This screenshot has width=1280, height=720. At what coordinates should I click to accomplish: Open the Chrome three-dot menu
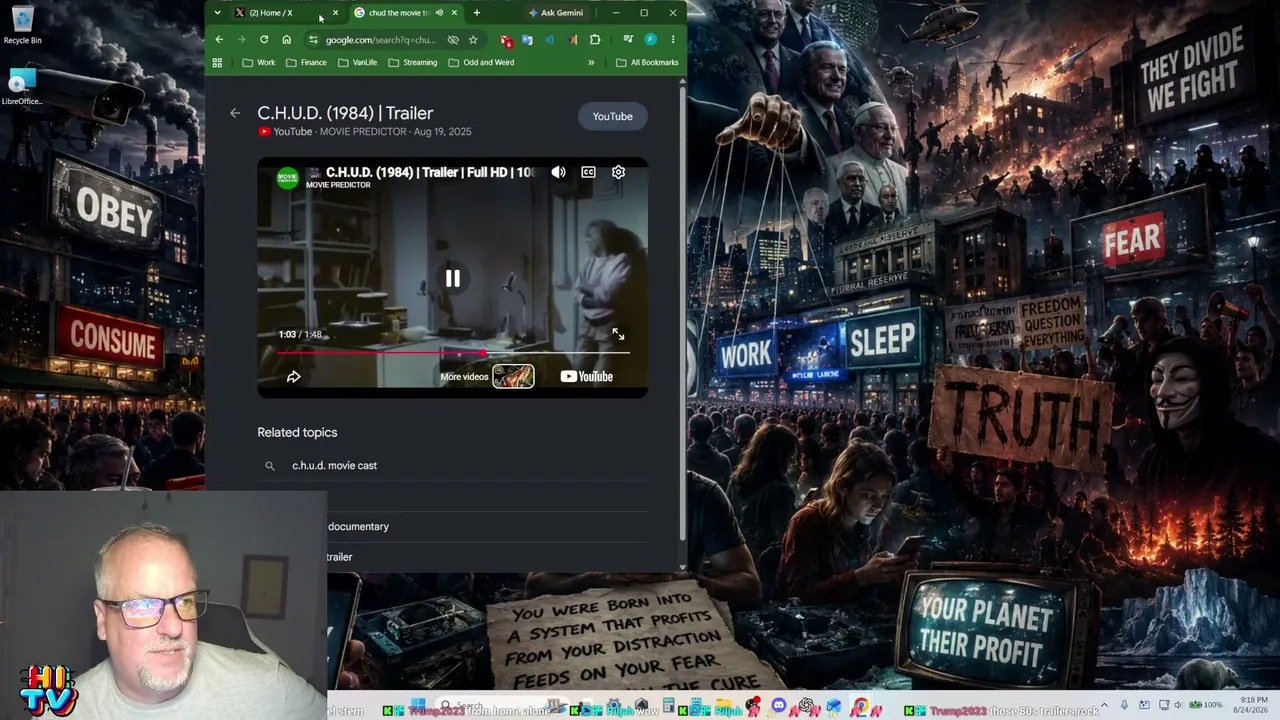tap(672, 40)
